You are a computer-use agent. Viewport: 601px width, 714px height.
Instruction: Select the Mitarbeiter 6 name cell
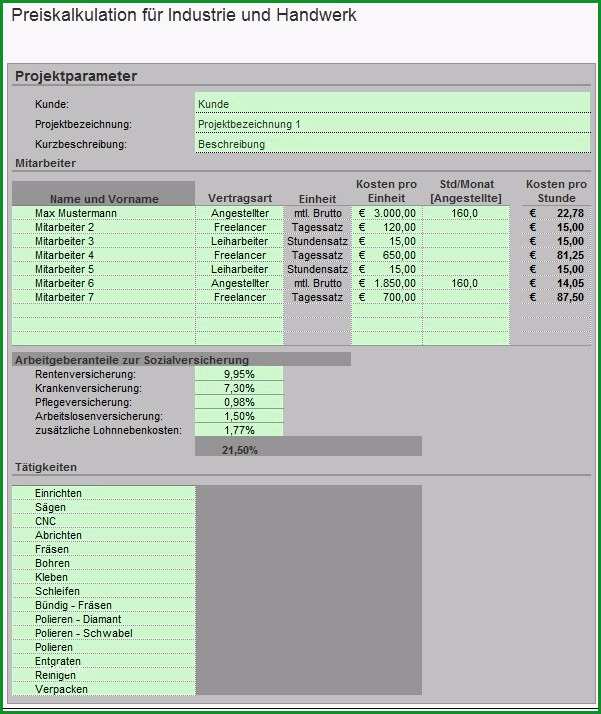point(103,283)
